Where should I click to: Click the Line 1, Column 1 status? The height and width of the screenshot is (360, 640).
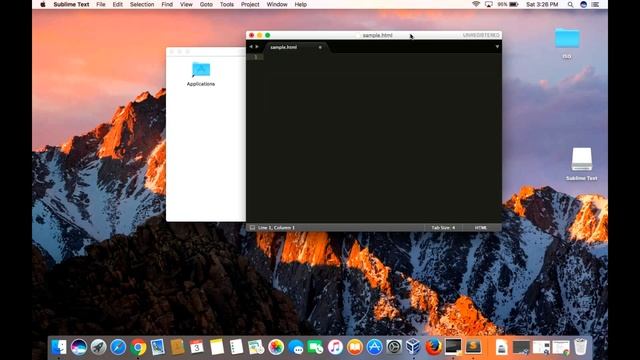276,228
